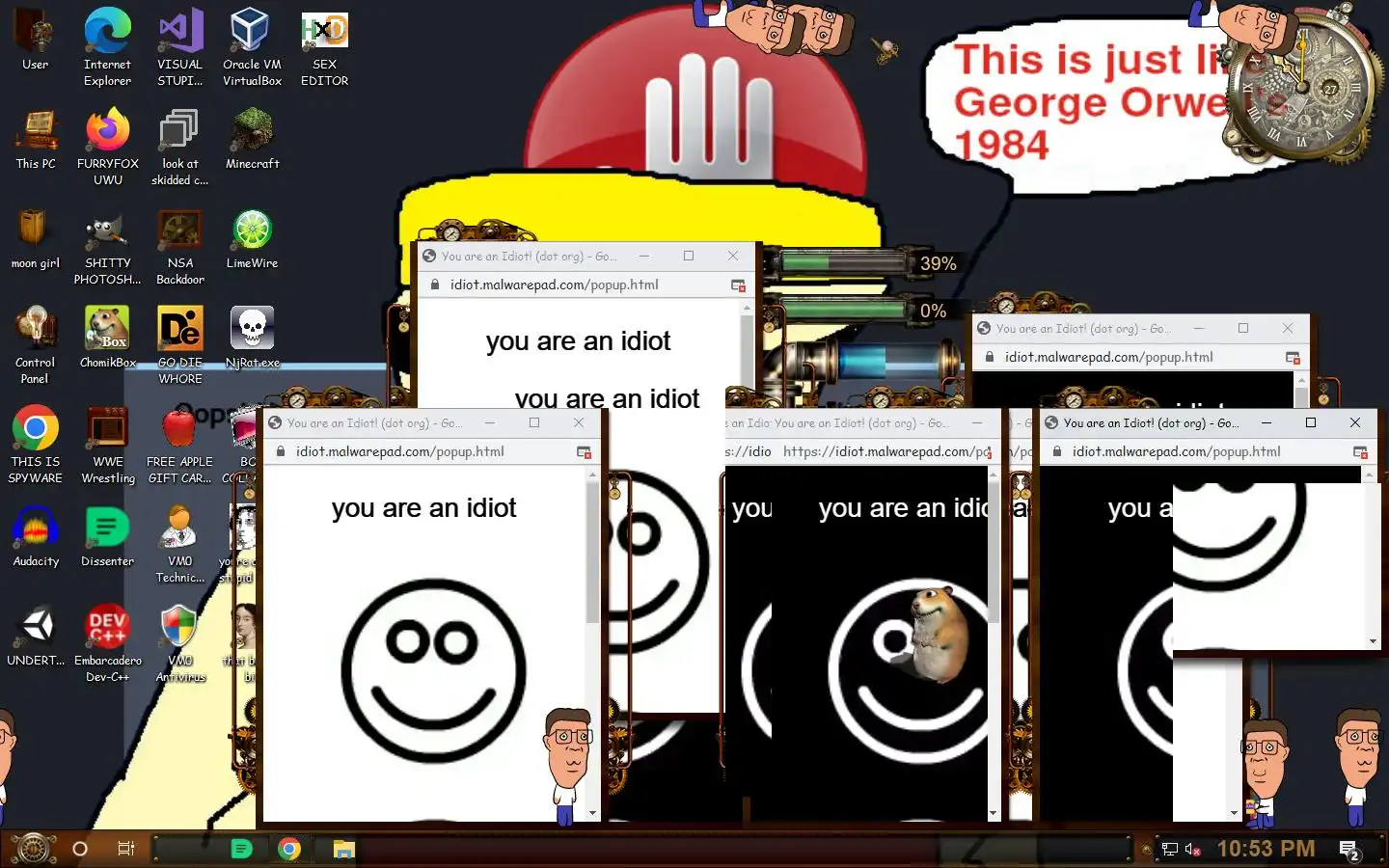1389x868 pixels.
Task: Open the network tray icon
Action: pos(1169,850)
